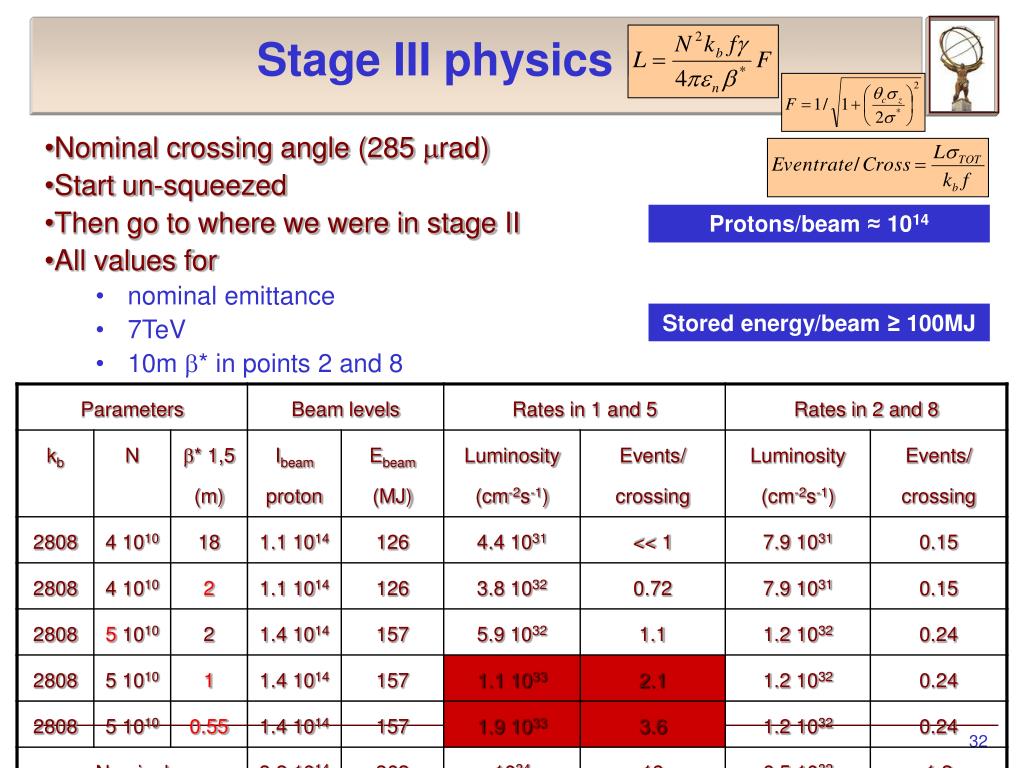Screen dimensions: 1024x768
Task: Click the 'Stored energy/beam ≥ 100MJ' banner
Action: click(x=819, y=323)
